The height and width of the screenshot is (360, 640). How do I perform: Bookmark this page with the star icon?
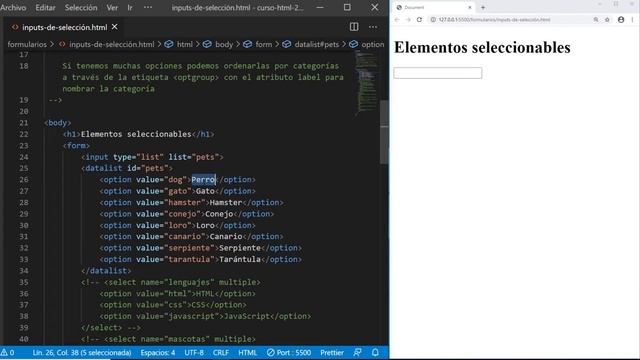(607, 20)
